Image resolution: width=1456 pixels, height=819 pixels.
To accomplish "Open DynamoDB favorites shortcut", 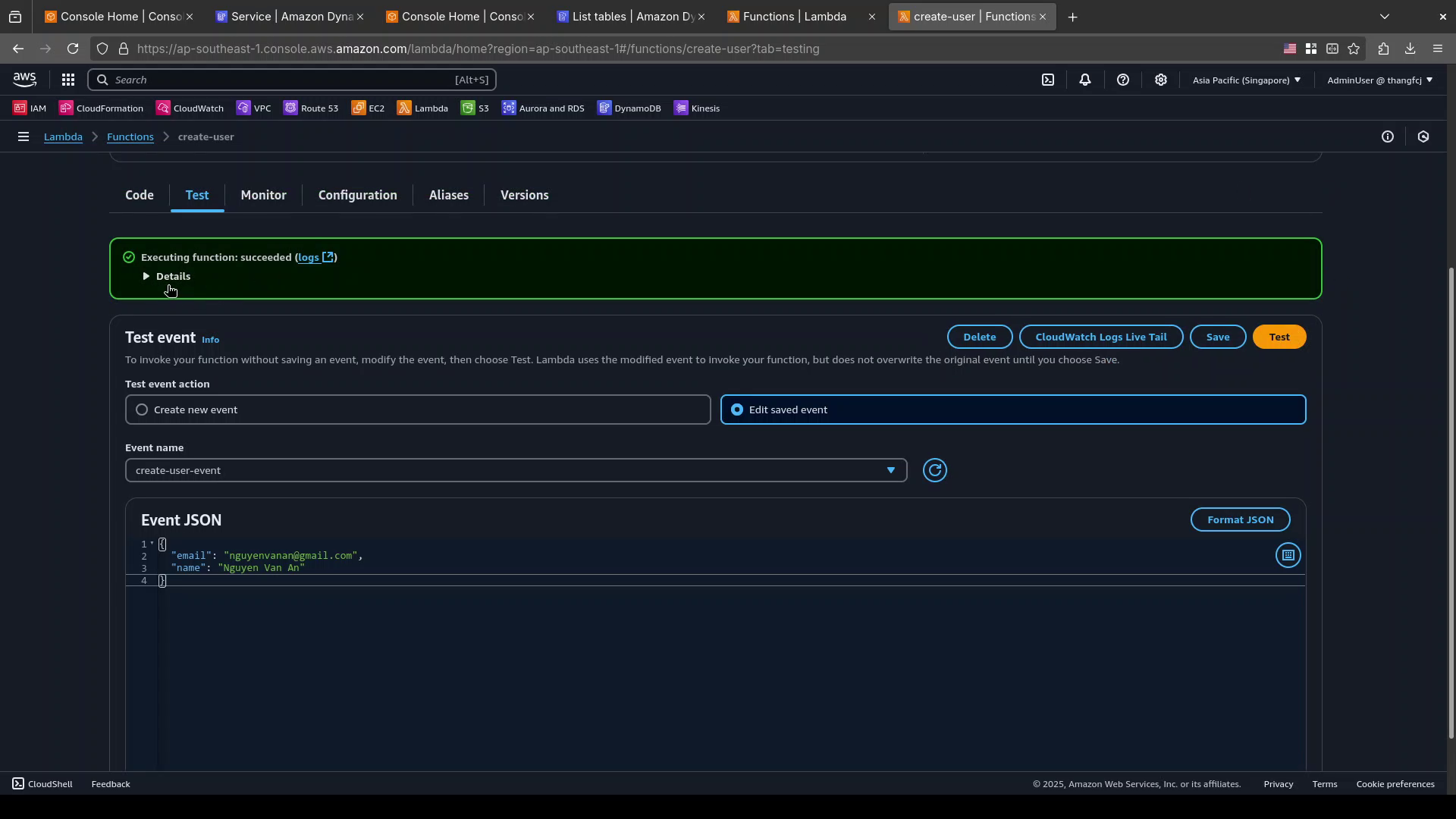I will (629, 108).
